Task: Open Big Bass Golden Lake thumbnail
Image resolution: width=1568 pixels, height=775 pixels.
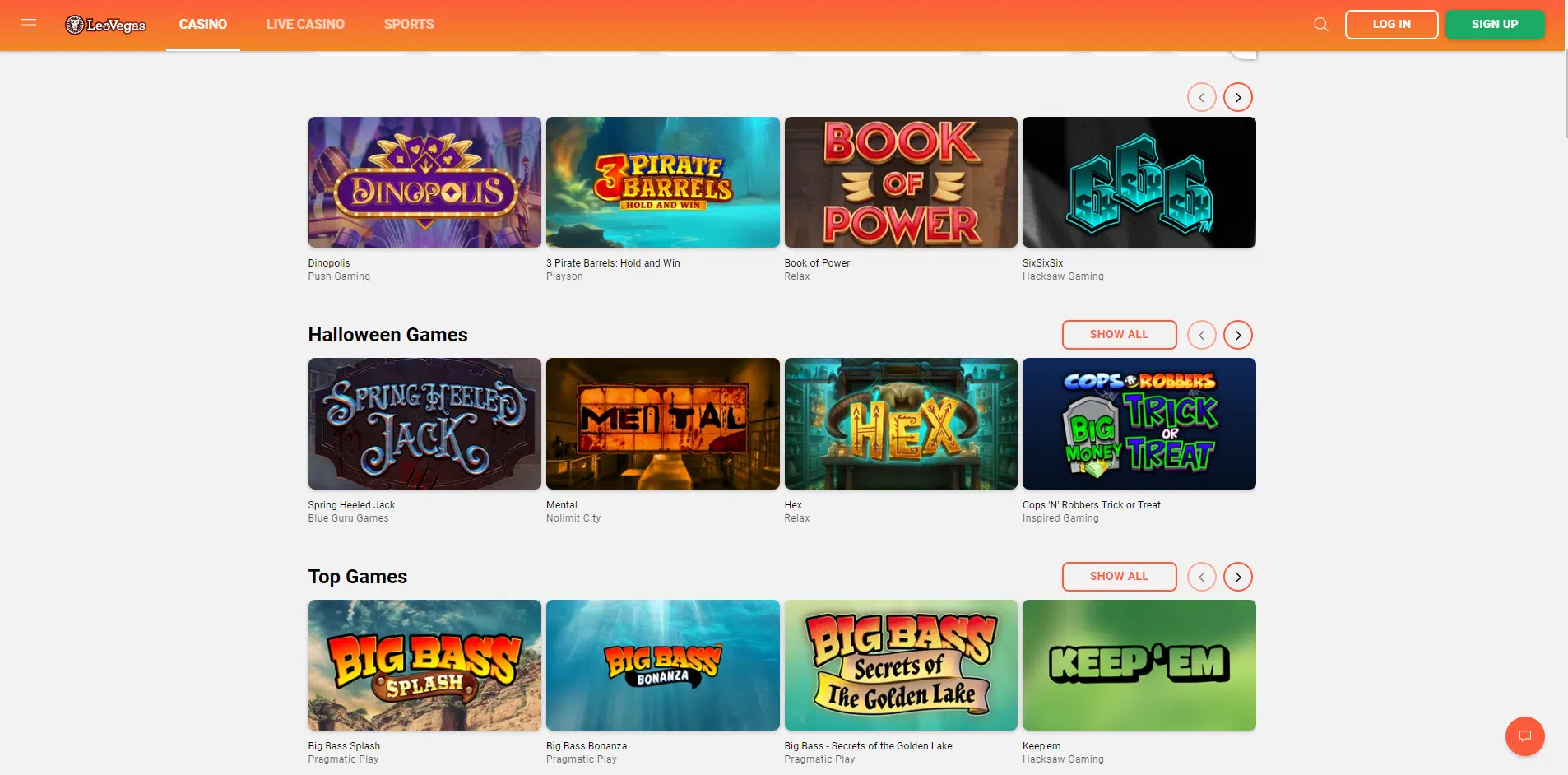Action: click(901, 665)
